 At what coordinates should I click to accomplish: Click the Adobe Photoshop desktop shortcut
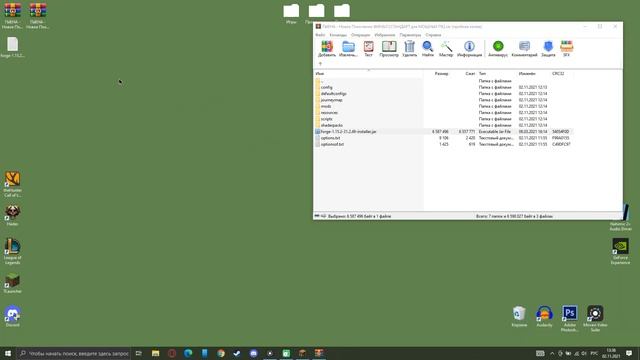[x=570, y=318]
